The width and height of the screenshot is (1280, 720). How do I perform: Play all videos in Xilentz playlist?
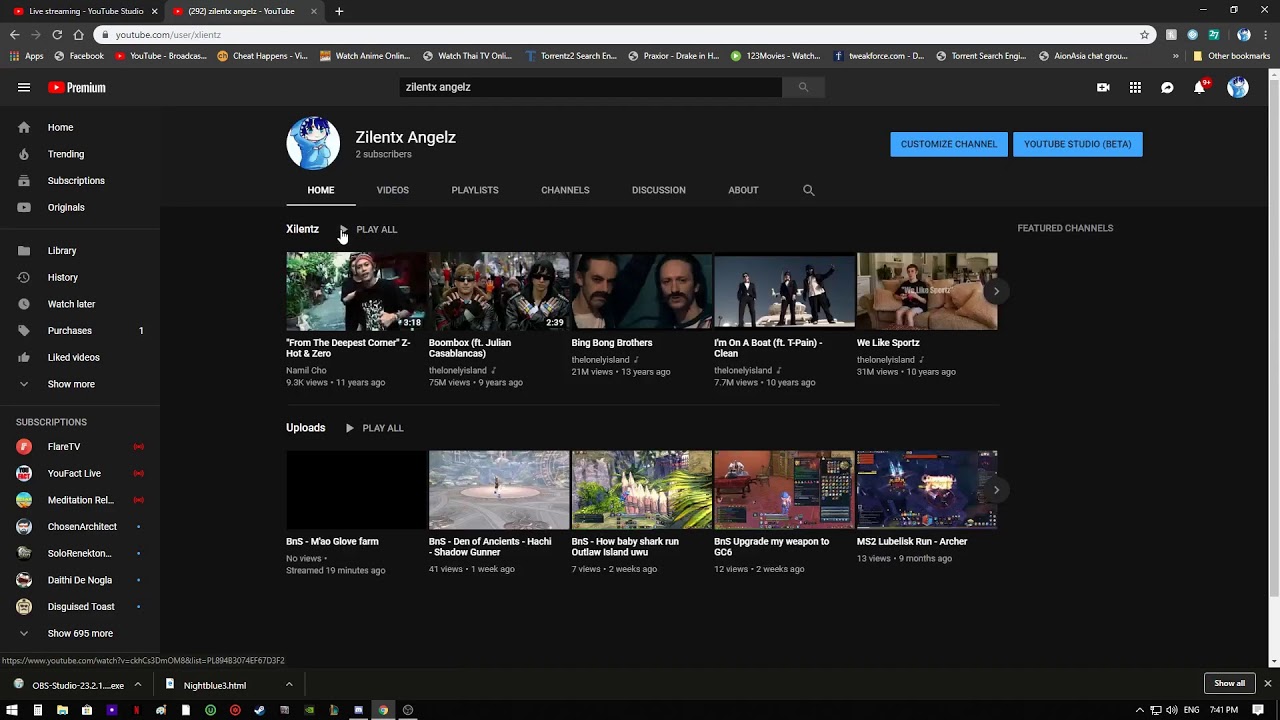[370, 230]
